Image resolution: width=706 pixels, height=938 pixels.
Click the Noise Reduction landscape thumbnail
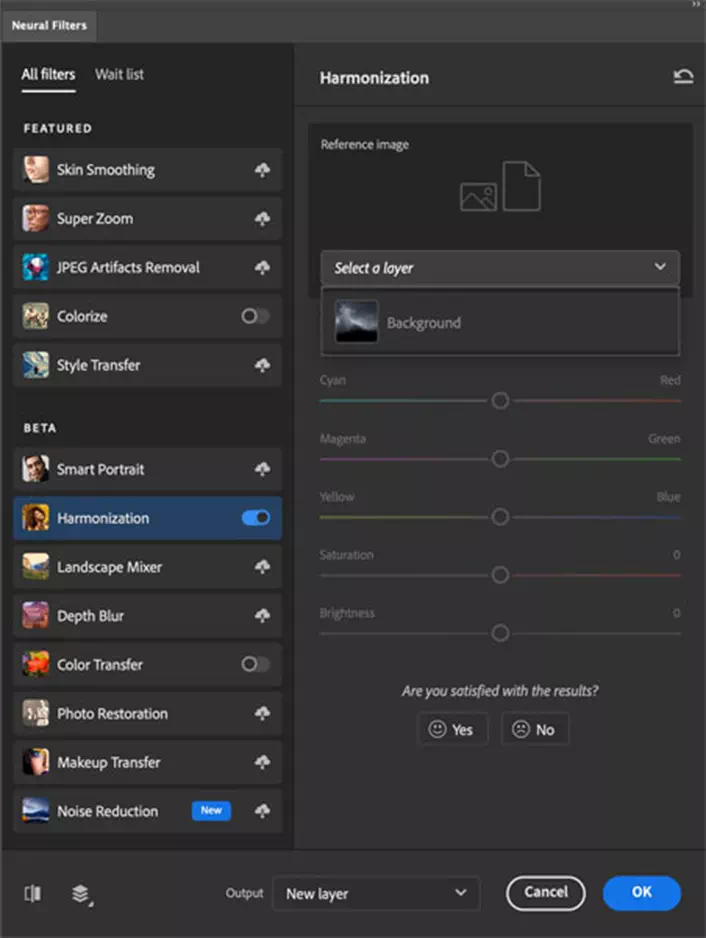(x=35, y=811)
